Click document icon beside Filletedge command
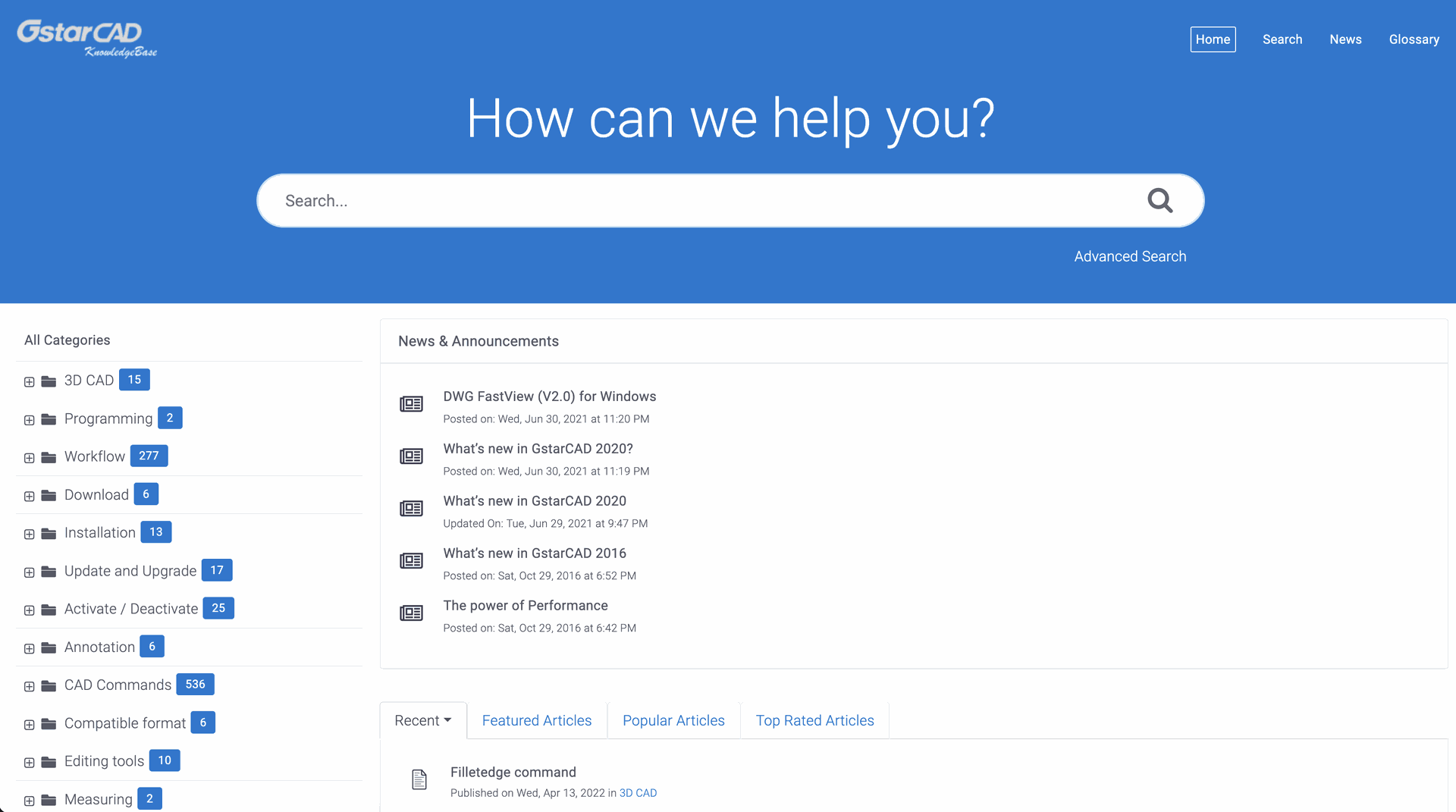 (x=419, y=779)
